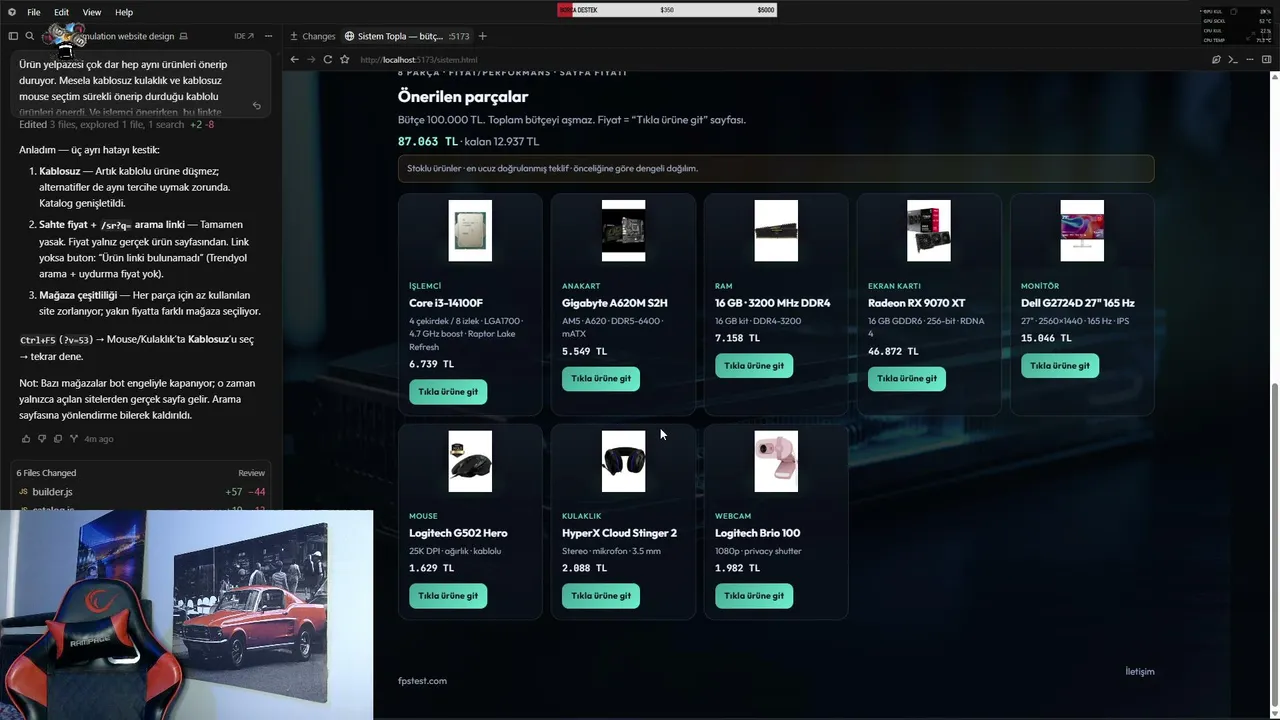
Task: Copy the assistant response
Action: (58, 439)
